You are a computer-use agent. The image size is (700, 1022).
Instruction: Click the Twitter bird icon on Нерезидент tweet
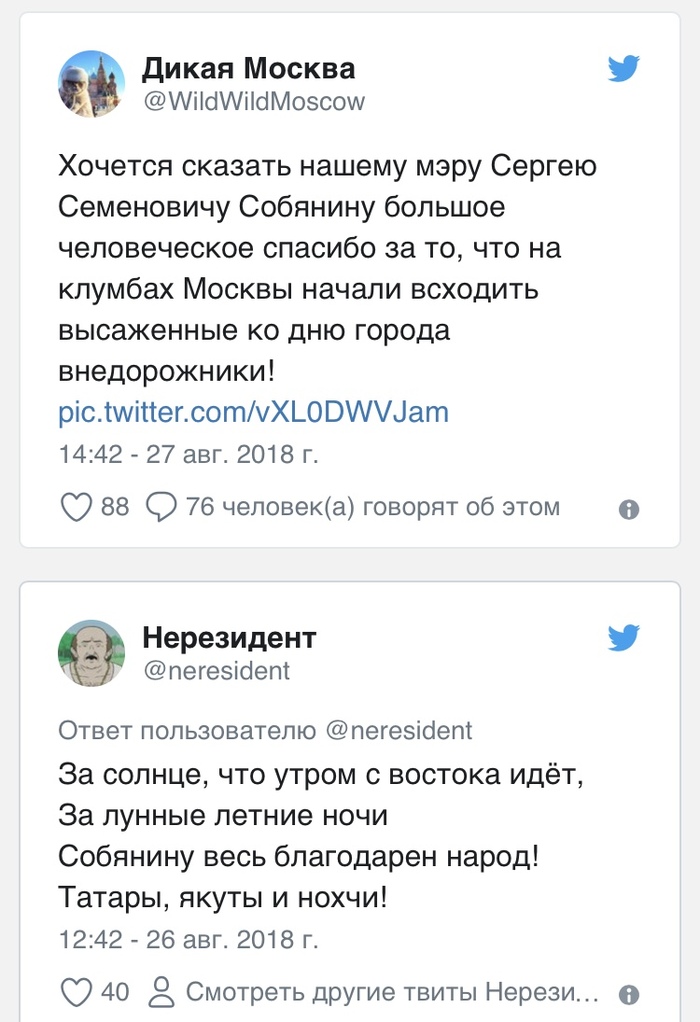tap(624, 637)
